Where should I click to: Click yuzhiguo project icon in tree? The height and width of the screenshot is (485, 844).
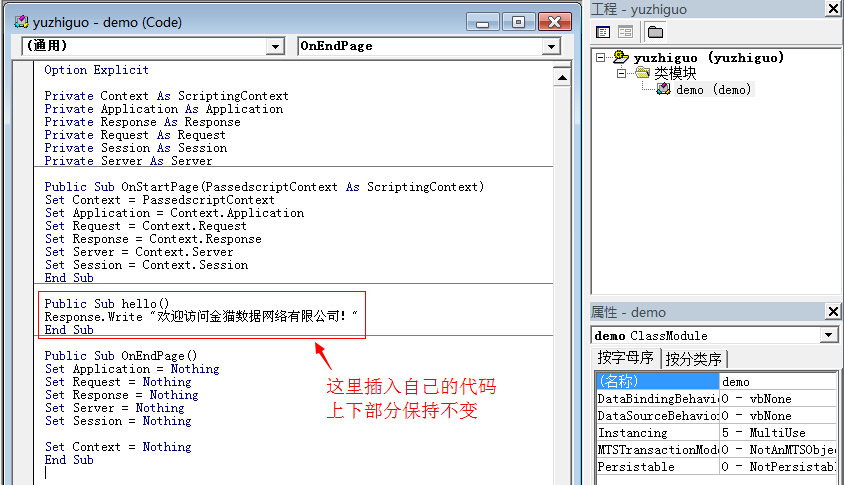click(621, 57)
